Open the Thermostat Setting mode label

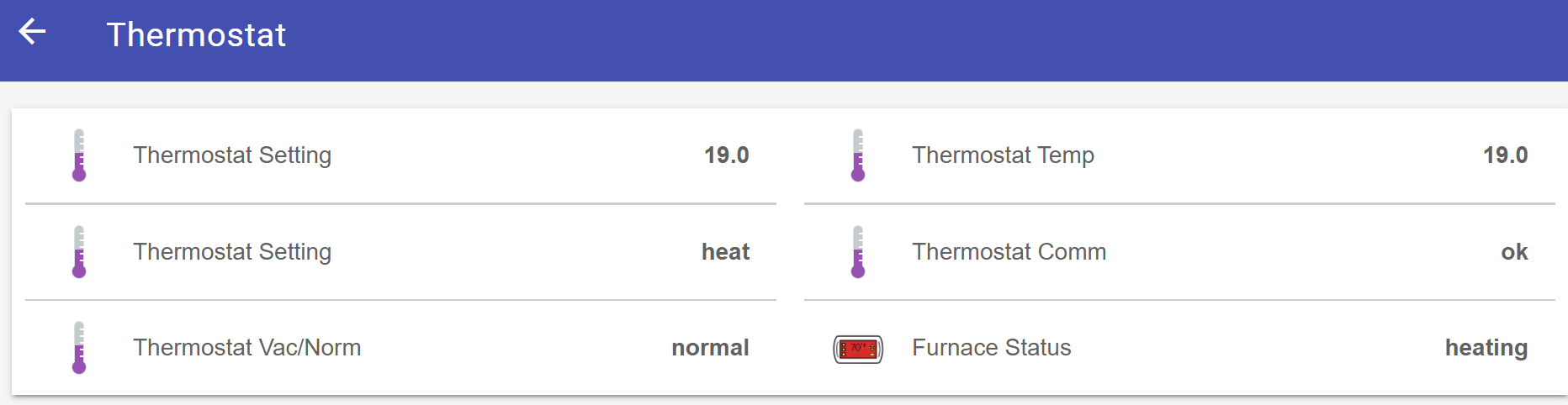coord(232,252)
